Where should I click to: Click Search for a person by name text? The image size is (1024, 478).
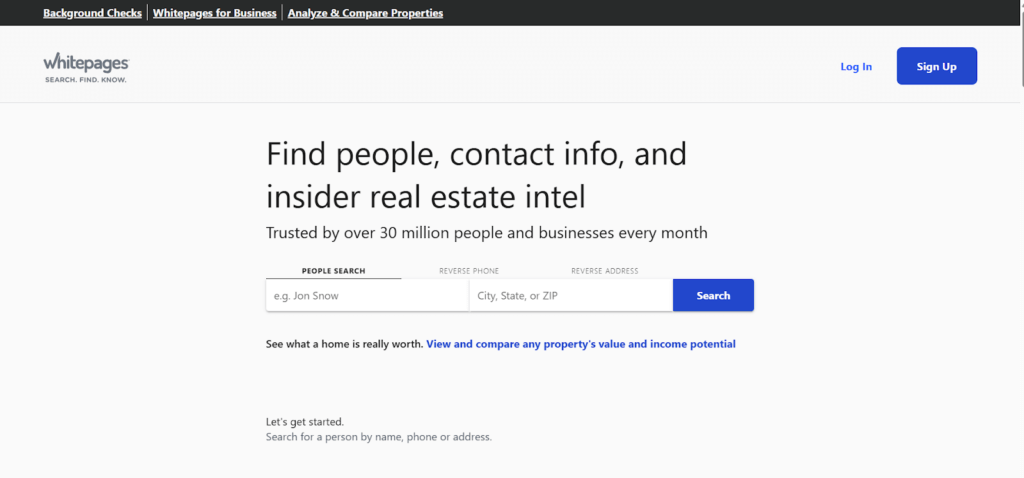(379, 437)
